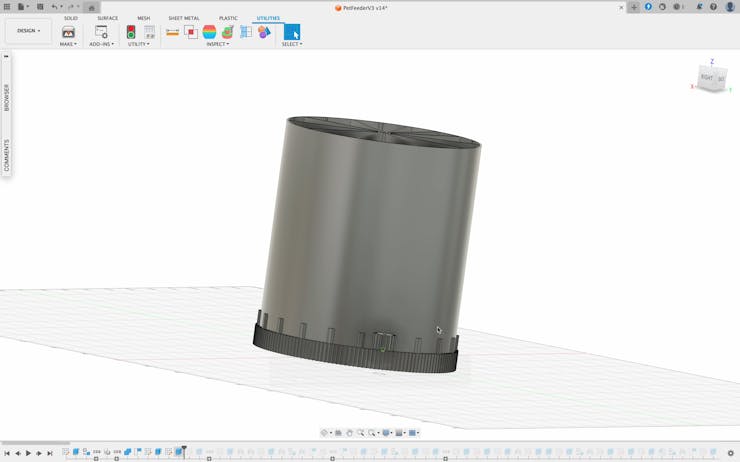The width and height of the screenshot is (740, 462).
Task: Expand the SELECT dropdown
Action: 292,44
